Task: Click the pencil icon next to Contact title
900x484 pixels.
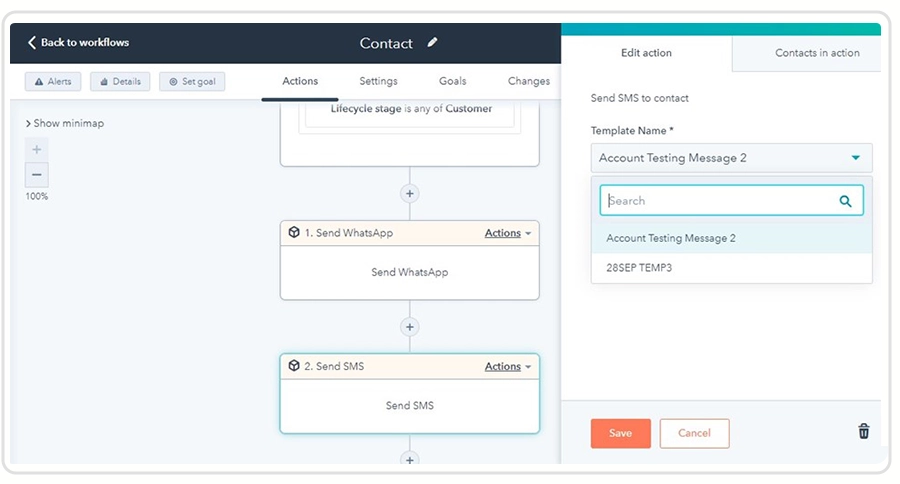Action: [432, 42]
